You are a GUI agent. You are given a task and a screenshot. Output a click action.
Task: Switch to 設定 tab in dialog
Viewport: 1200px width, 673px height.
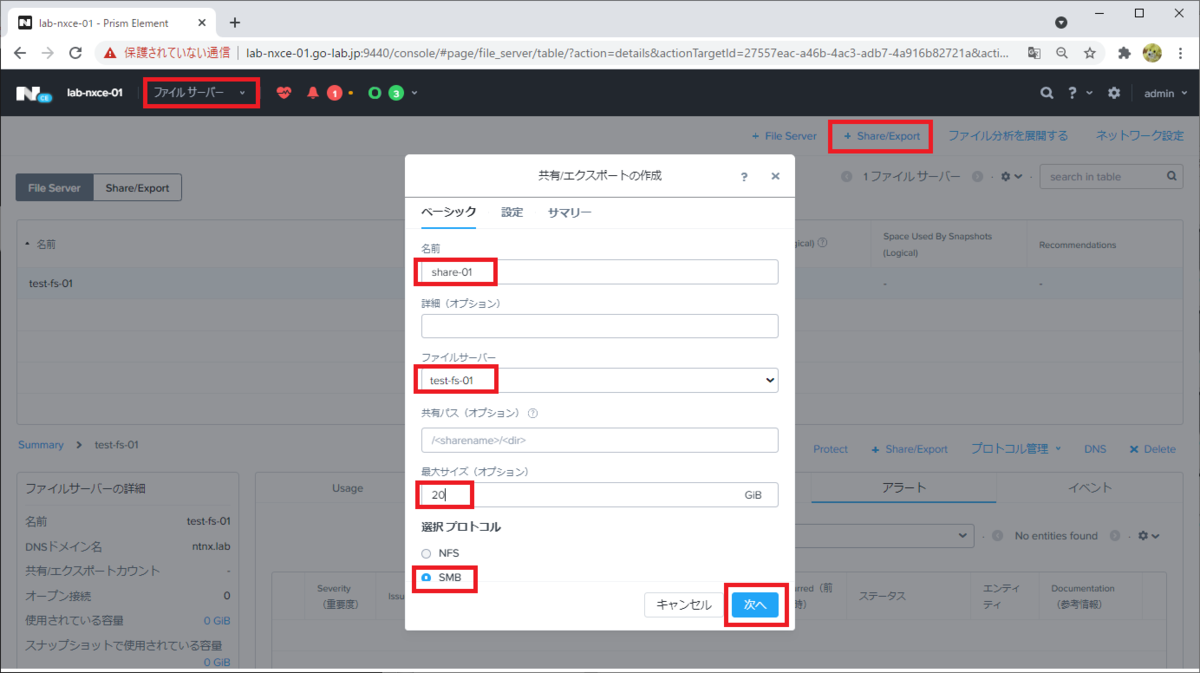[512, 212]
